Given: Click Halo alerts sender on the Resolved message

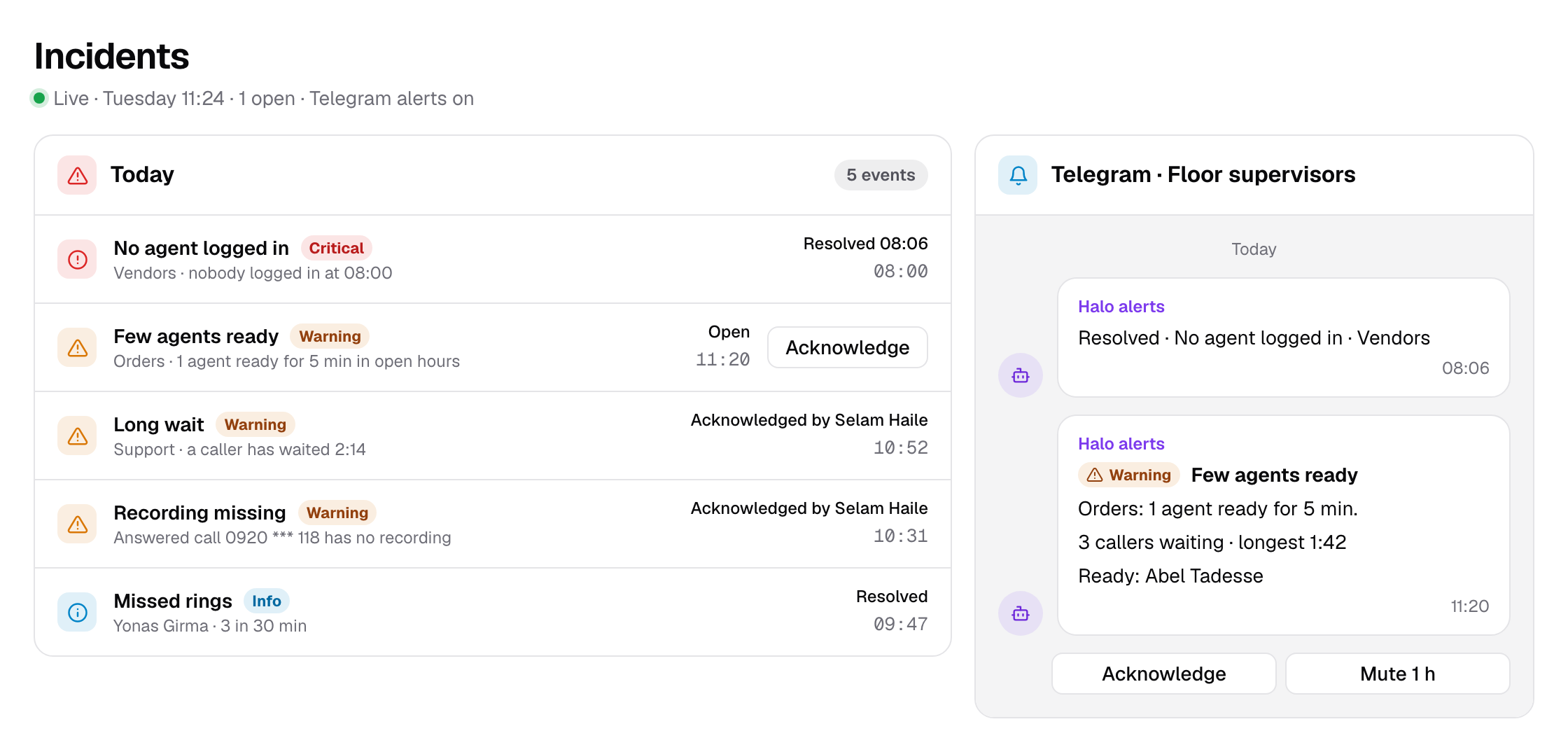Looking at the screenshot, I should pyautogui.click(x=1121, y=307).
